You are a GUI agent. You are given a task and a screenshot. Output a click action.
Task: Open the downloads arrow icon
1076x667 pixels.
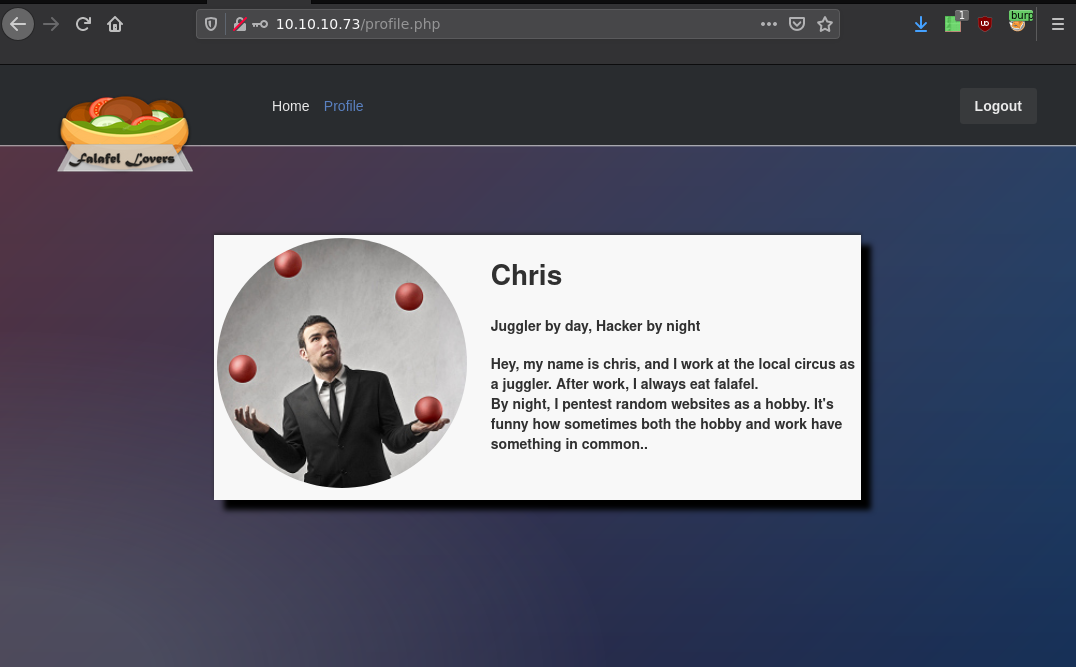[921, 25]
